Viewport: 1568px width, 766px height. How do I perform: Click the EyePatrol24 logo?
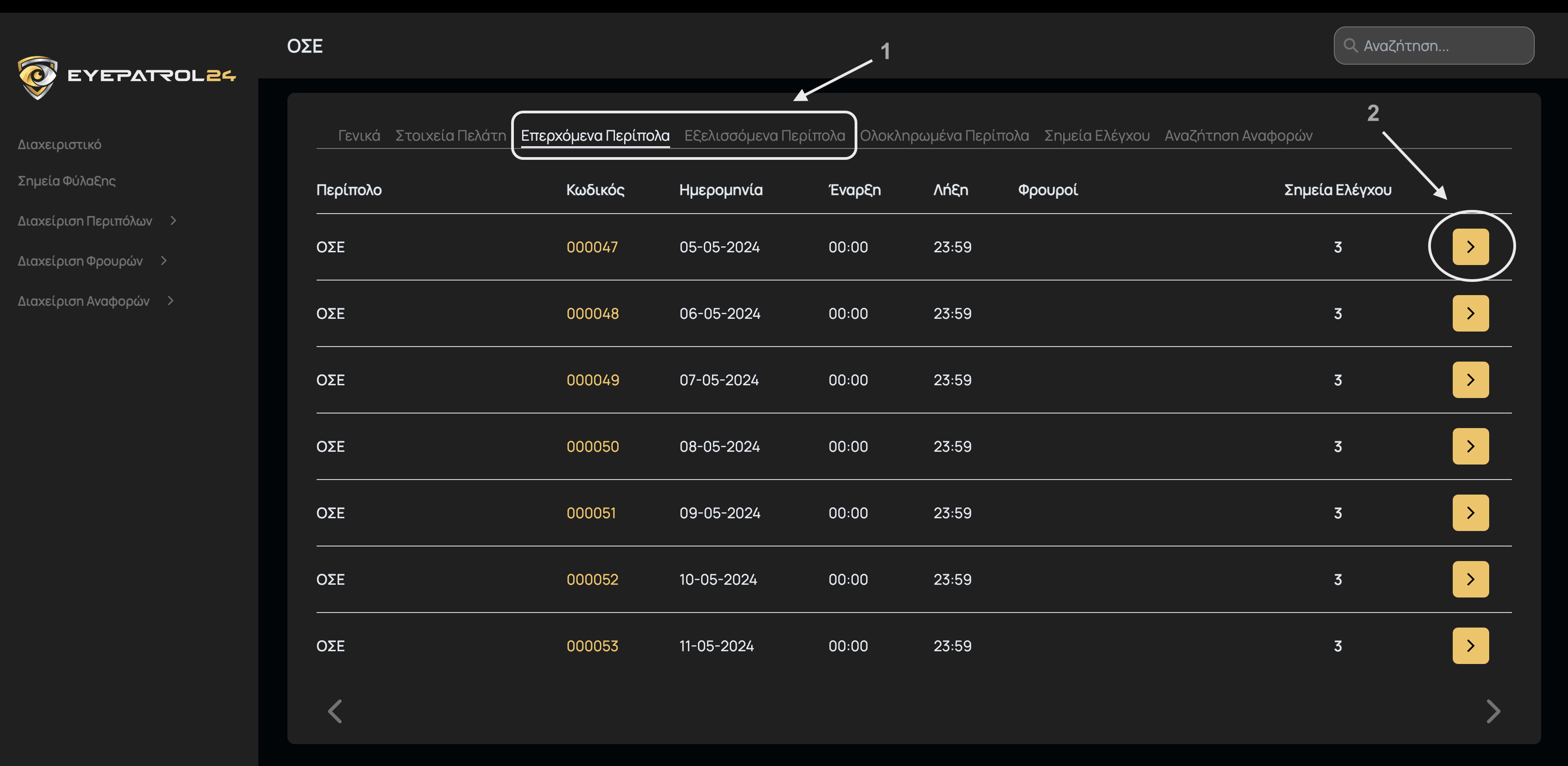point(127,77)
